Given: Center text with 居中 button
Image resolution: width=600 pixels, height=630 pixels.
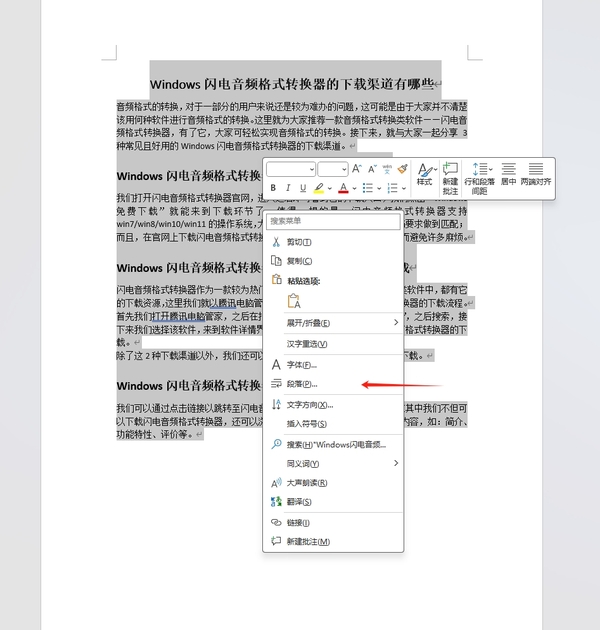Looking at the screenshot, I should click(x=508, y=174).
